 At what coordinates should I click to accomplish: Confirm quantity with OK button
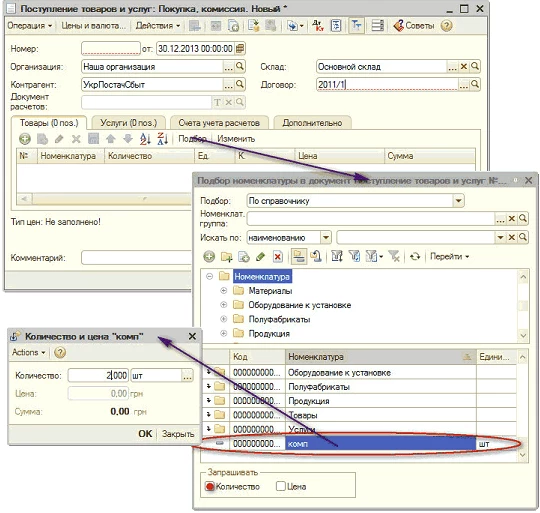tap(145, 433)
